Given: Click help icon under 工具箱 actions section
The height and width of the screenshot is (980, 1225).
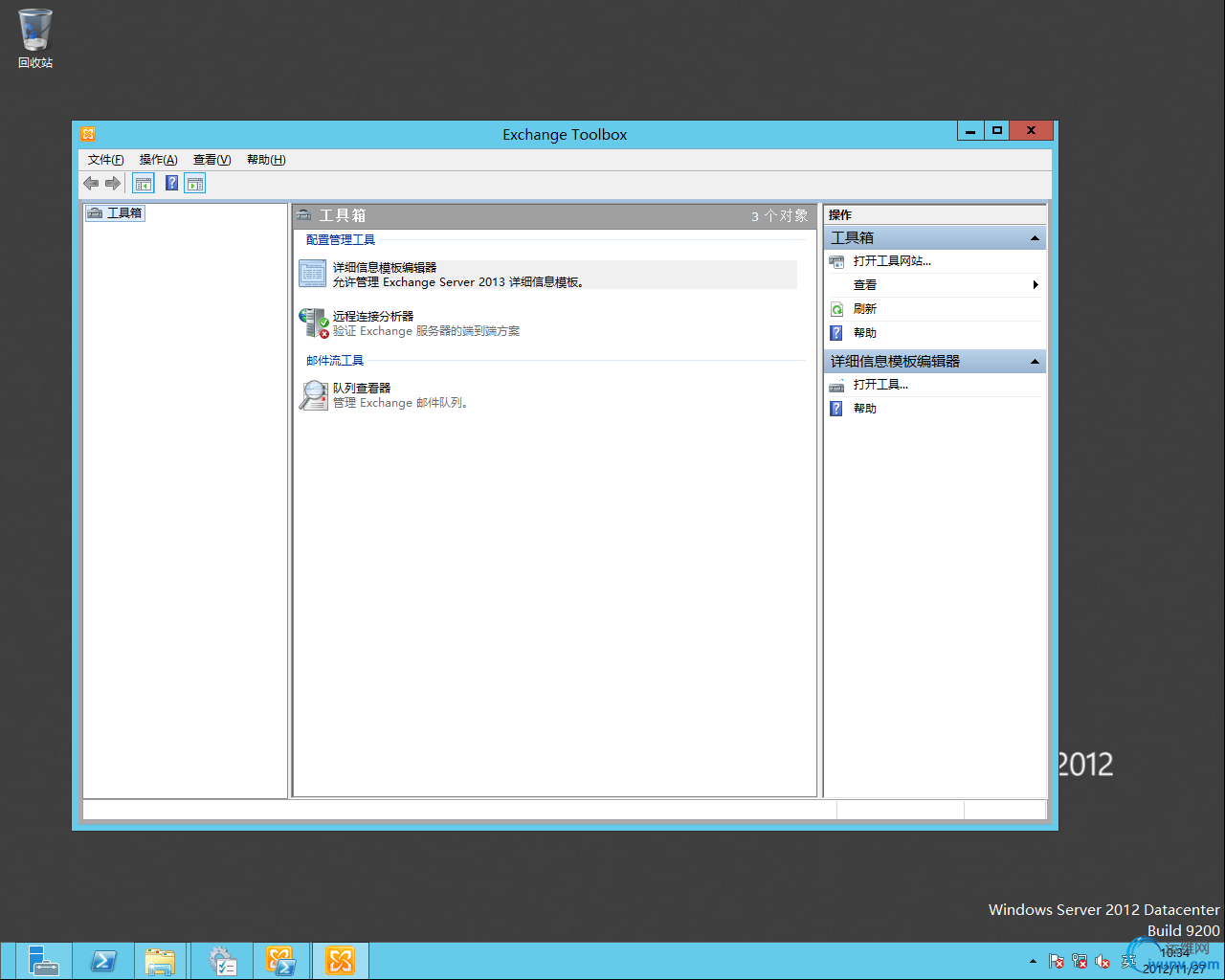Looking at the screenshot, I should pyautogui.click(x=836, y=333).
